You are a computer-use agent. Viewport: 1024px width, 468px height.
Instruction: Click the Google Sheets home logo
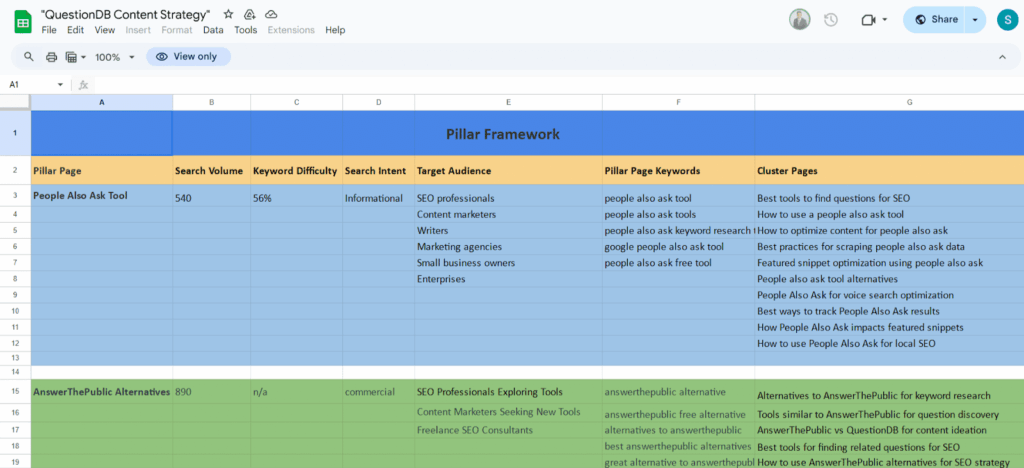tap(23, 22)
